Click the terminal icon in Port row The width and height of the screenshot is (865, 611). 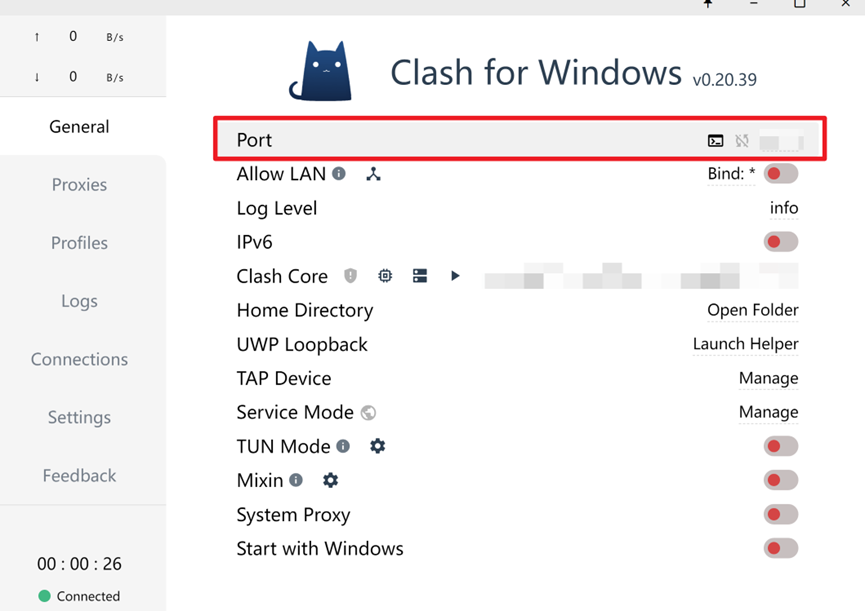coord(716,141)
